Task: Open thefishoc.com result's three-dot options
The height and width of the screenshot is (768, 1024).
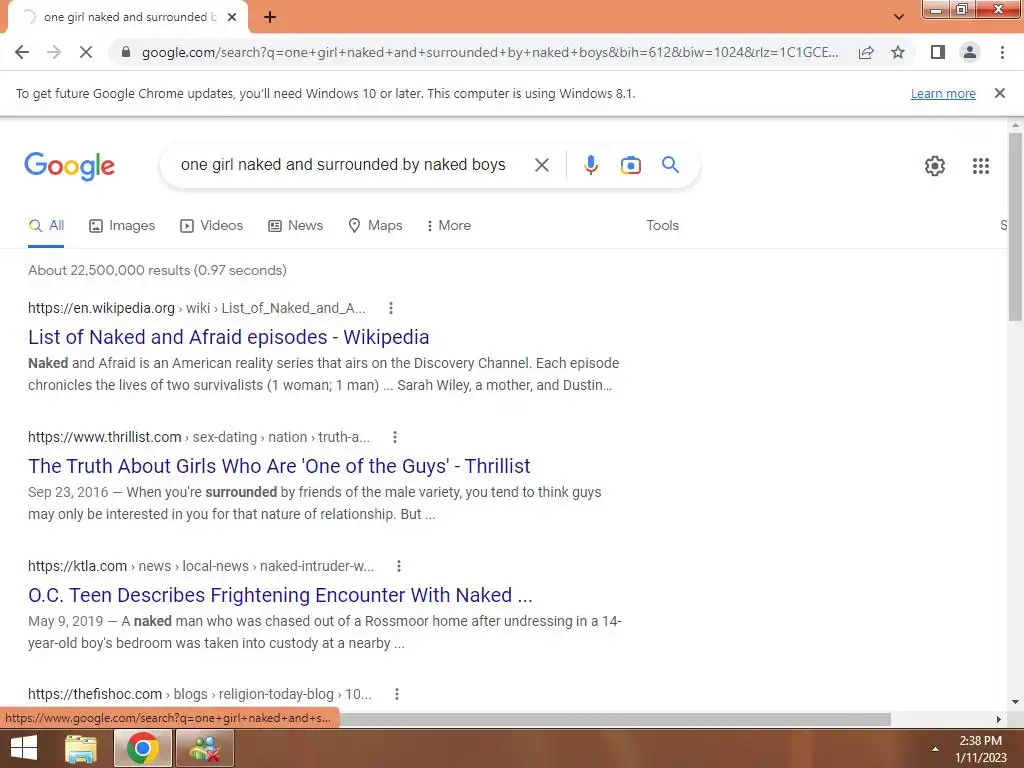Action: (396, 694)
